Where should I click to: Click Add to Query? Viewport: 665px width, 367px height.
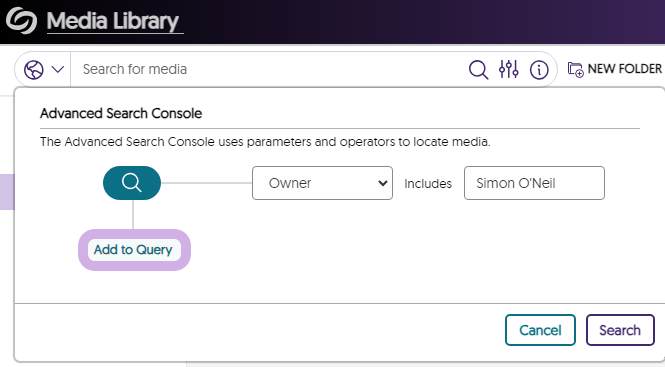(x=134, y=250)
